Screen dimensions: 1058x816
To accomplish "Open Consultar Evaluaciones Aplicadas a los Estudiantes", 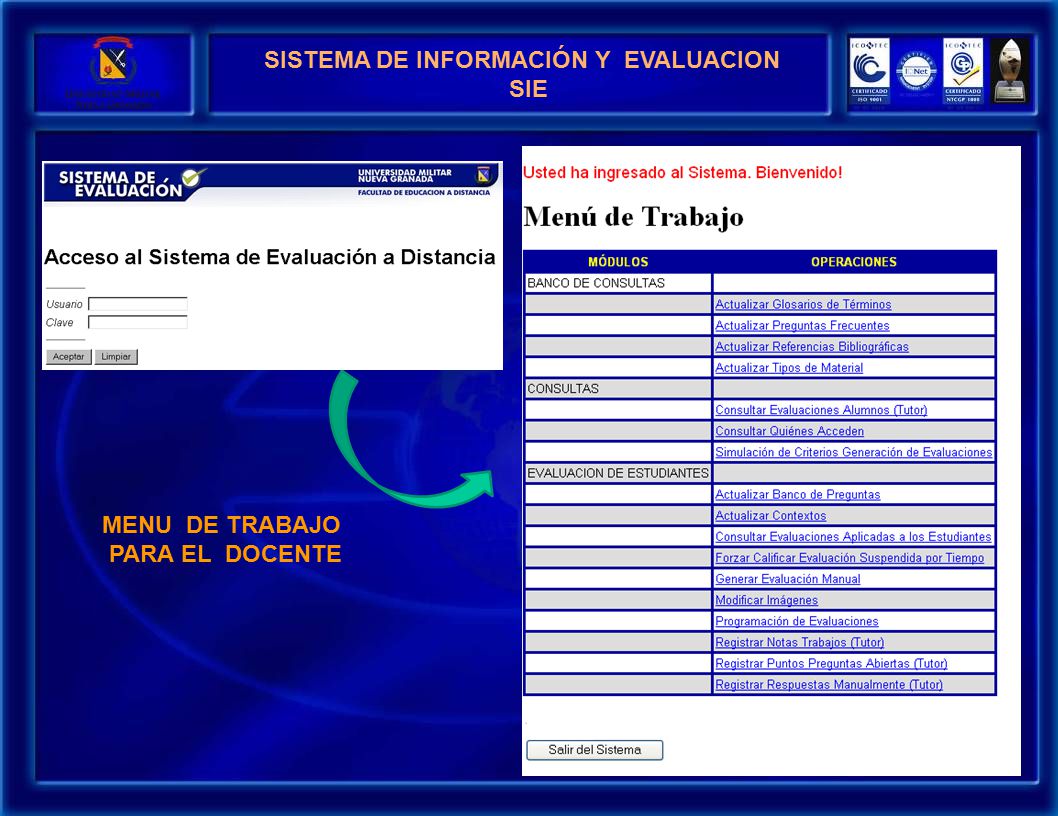I will [x=853, y=537].
